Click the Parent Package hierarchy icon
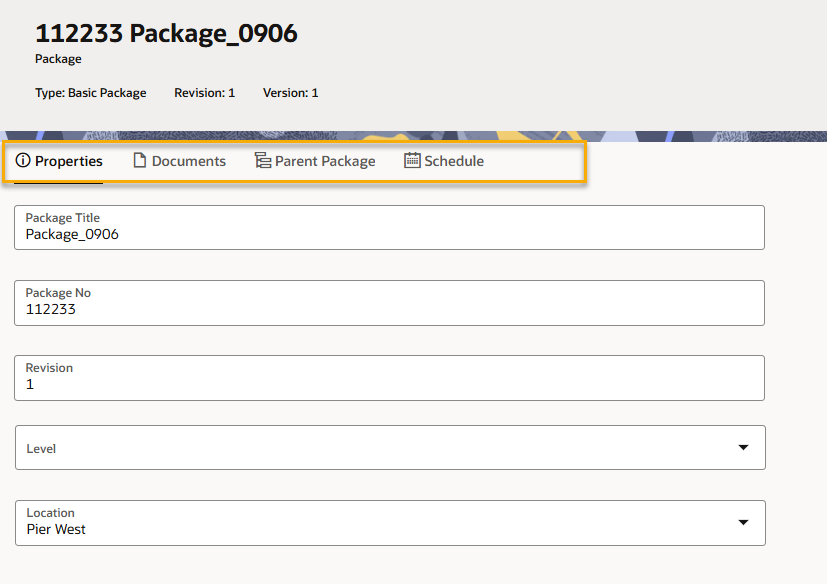Image resolution: width=827 pixels, height=584 pixels. tap(263, 161)
